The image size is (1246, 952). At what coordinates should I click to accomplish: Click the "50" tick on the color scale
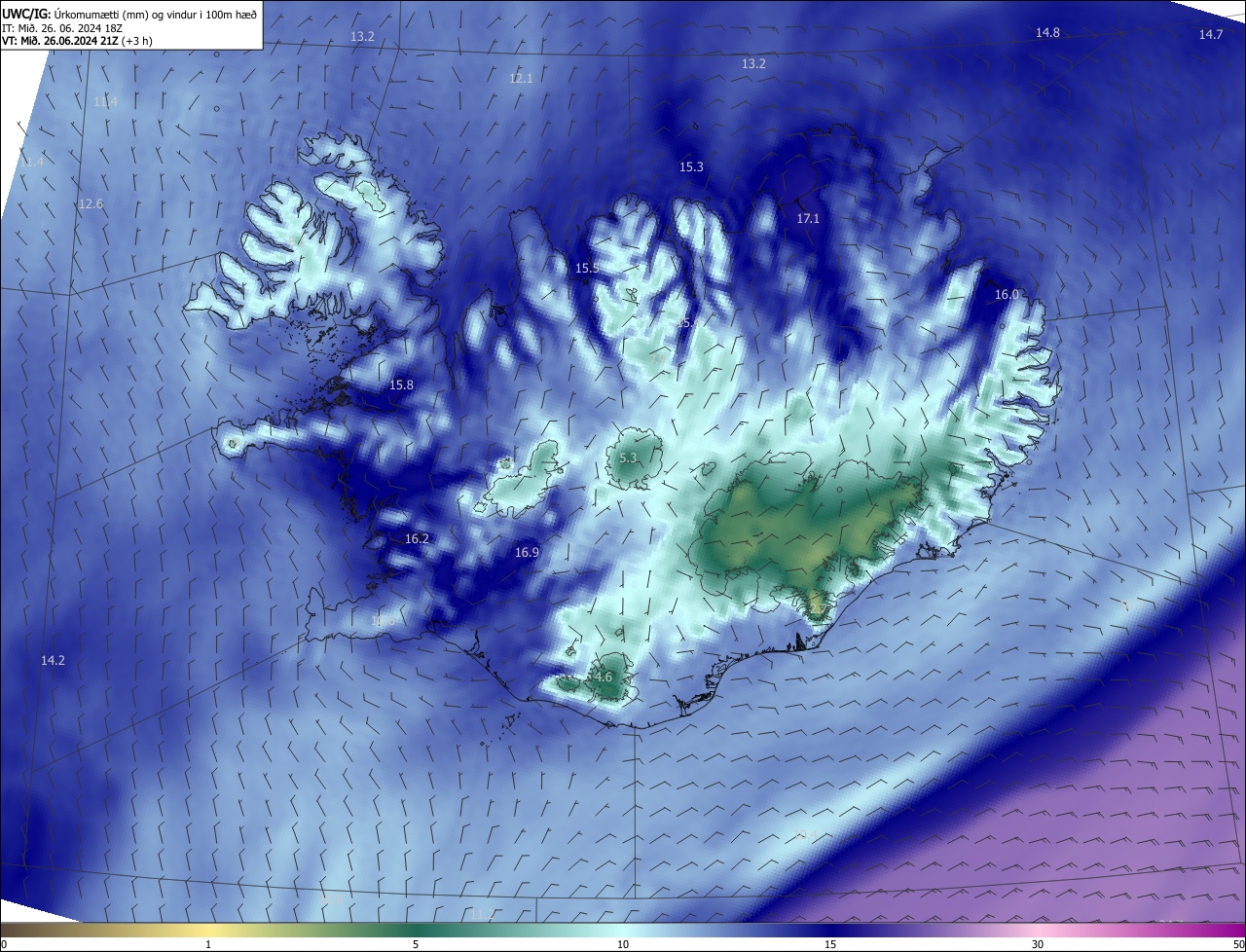coord(1238,944)
